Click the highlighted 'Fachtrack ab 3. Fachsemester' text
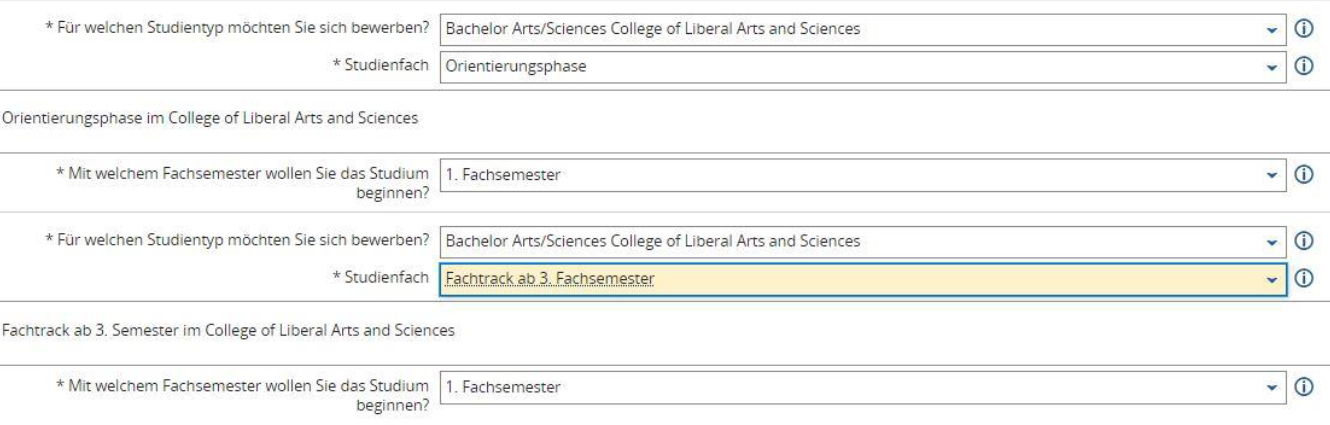 [550, 277]
